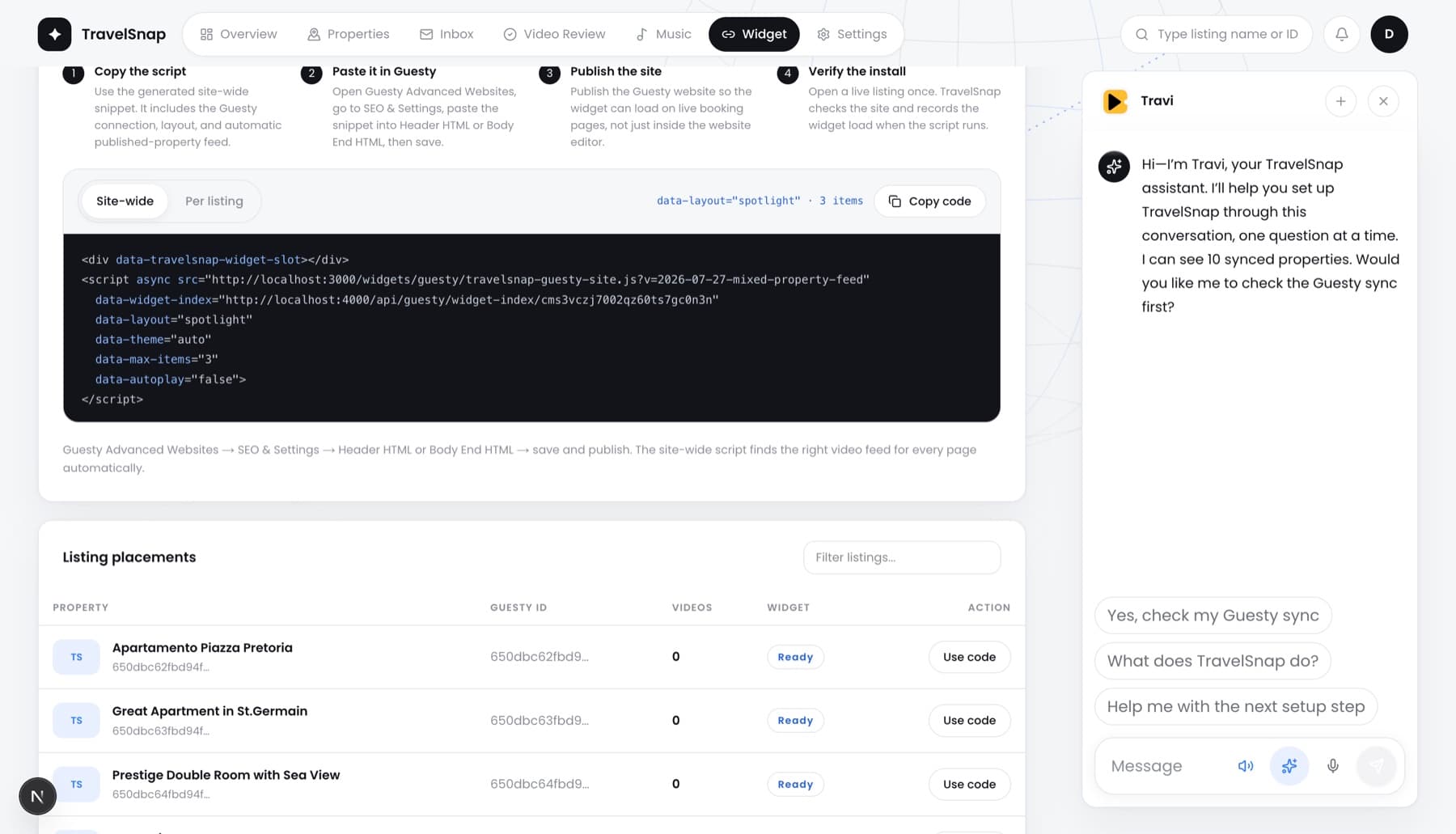Click Guesty ID 650dbc64fbd9...
1456x834 pixels.
(x=540, y=784)
